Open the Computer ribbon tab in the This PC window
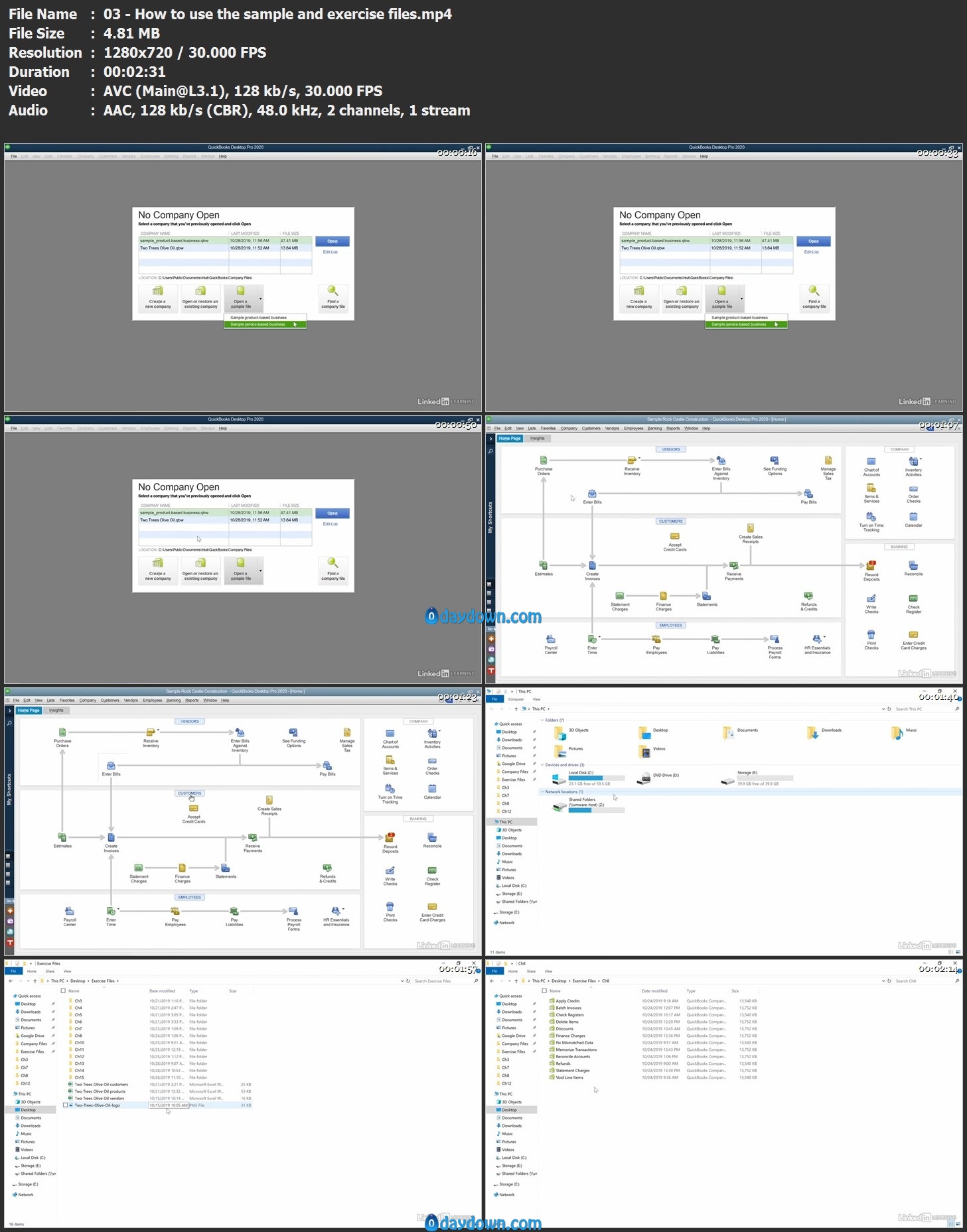The width and height of the screenshot is (967, 1232). click(x=516, y=699)
